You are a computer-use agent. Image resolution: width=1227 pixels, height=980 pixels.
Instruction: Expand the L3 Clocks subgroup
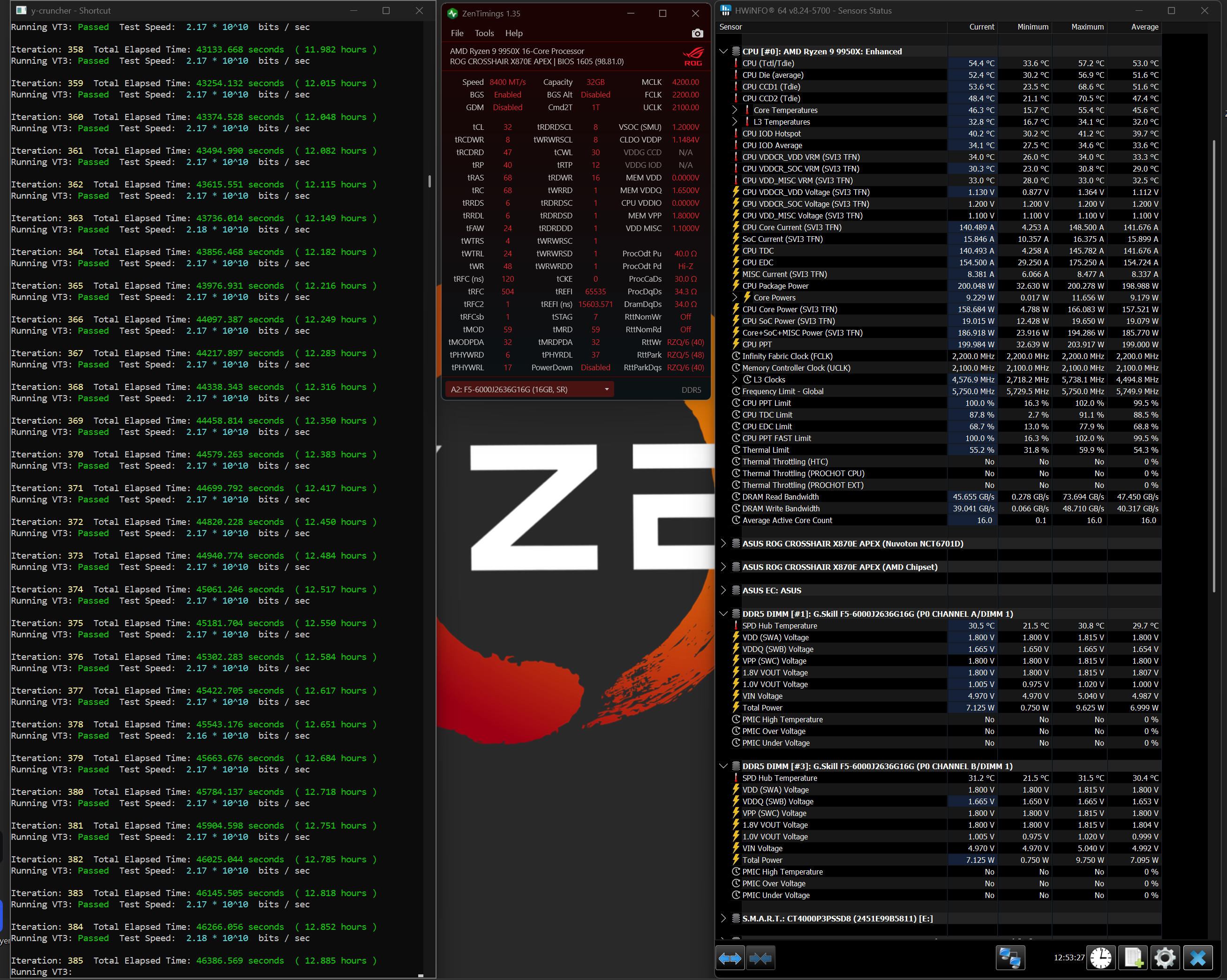[735, 379]
